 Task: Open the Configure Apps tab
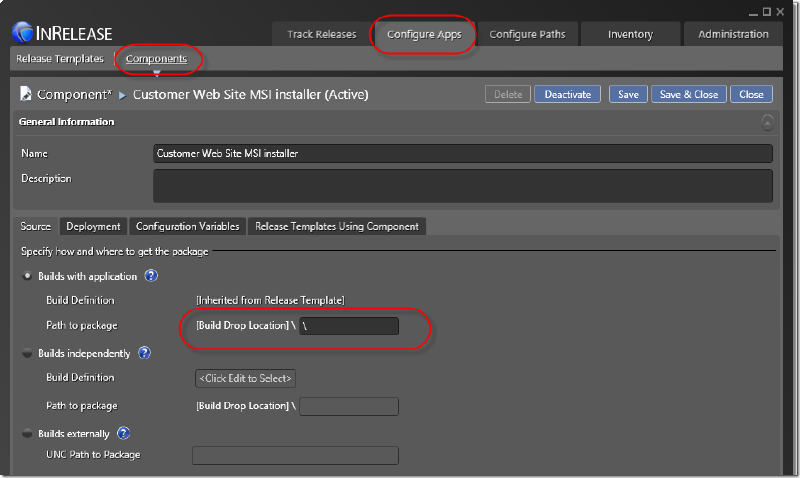click(424, 34)
